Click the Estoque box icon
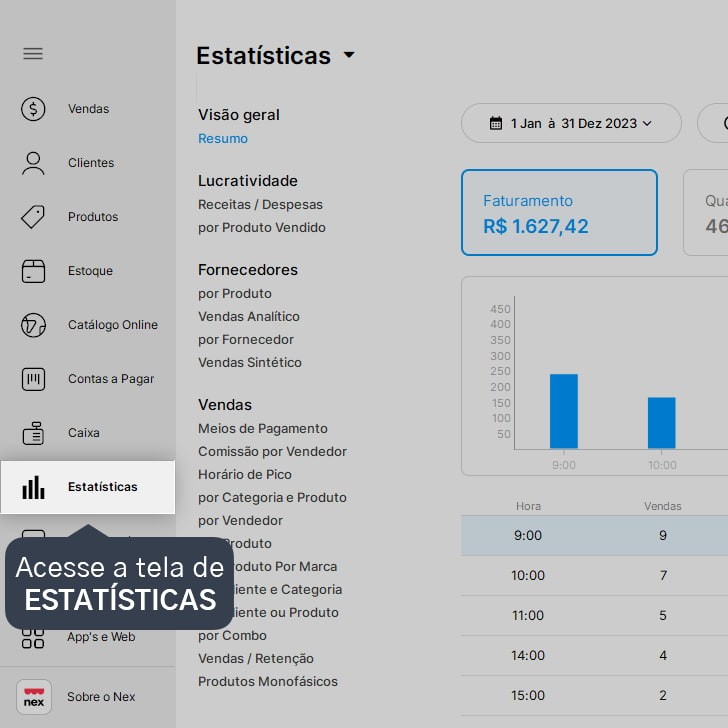 pos(33,271)
